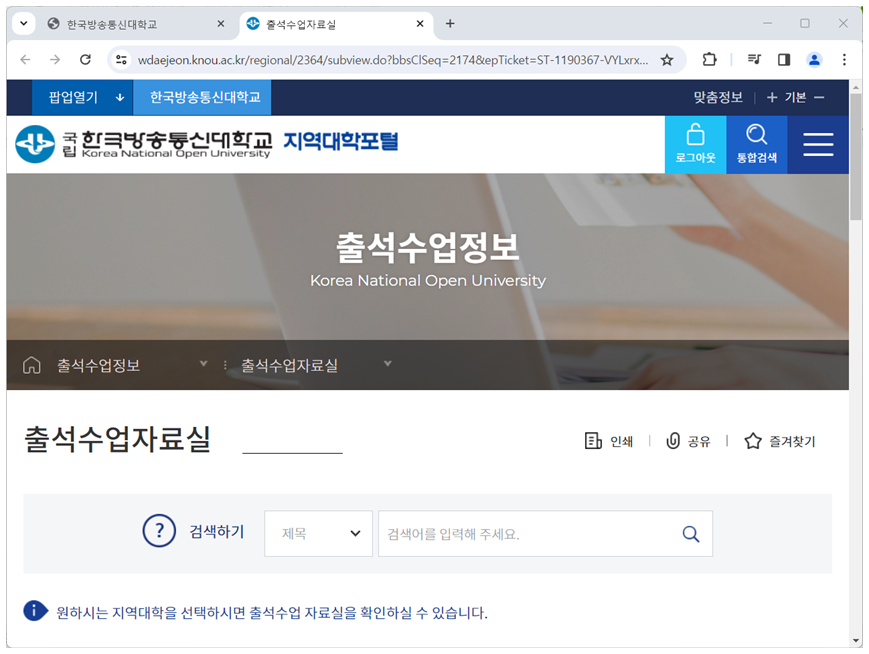Image resolution: width=869 pixels, height=654 pixels.
Task: Click the KNOU university logo
Action: pyautogui.click(x=144, y=144)
